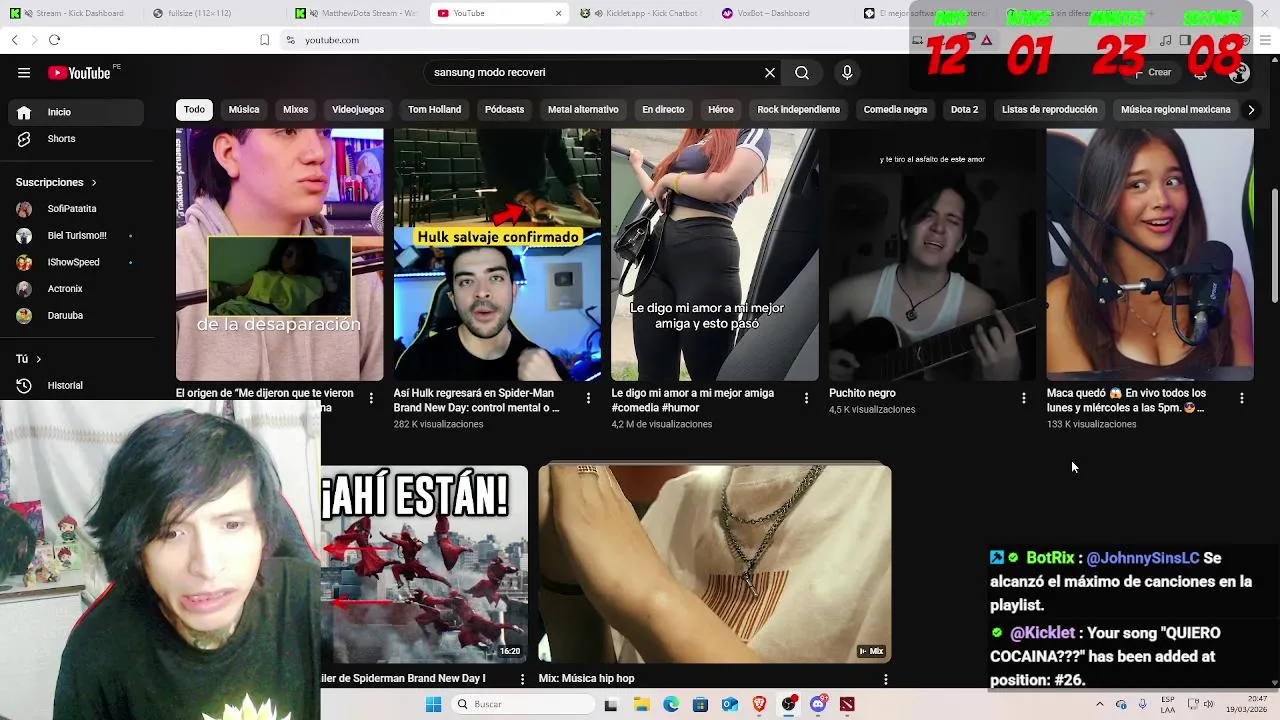The height and width of the screenshot is (720, 1280).
Task: Open options for 'Le digo mi amor' video
Action: point(806,398)
